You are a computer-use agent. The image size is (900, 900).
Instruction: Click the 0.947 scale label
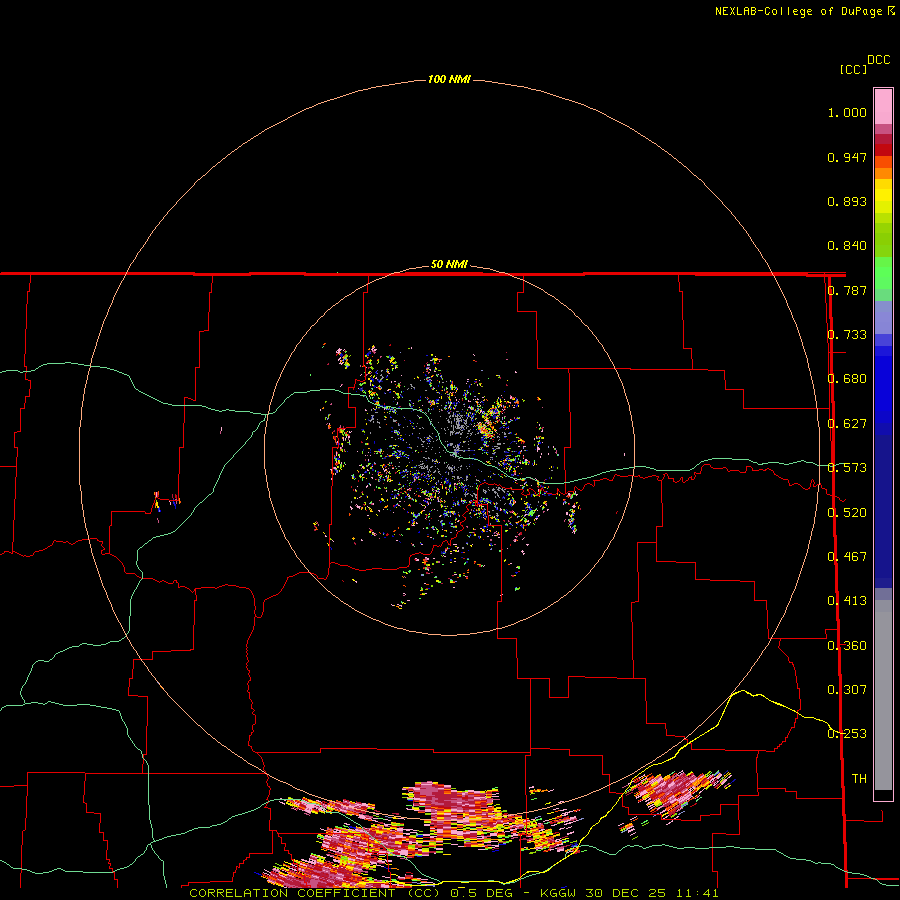[847, 157]
